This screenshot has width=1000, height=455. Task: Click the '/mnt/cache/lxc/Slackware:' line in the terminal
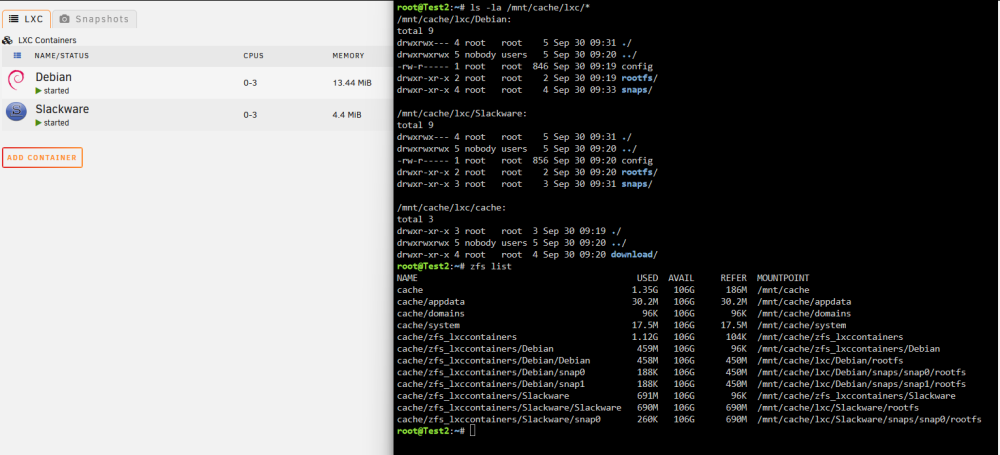[460, 114]
